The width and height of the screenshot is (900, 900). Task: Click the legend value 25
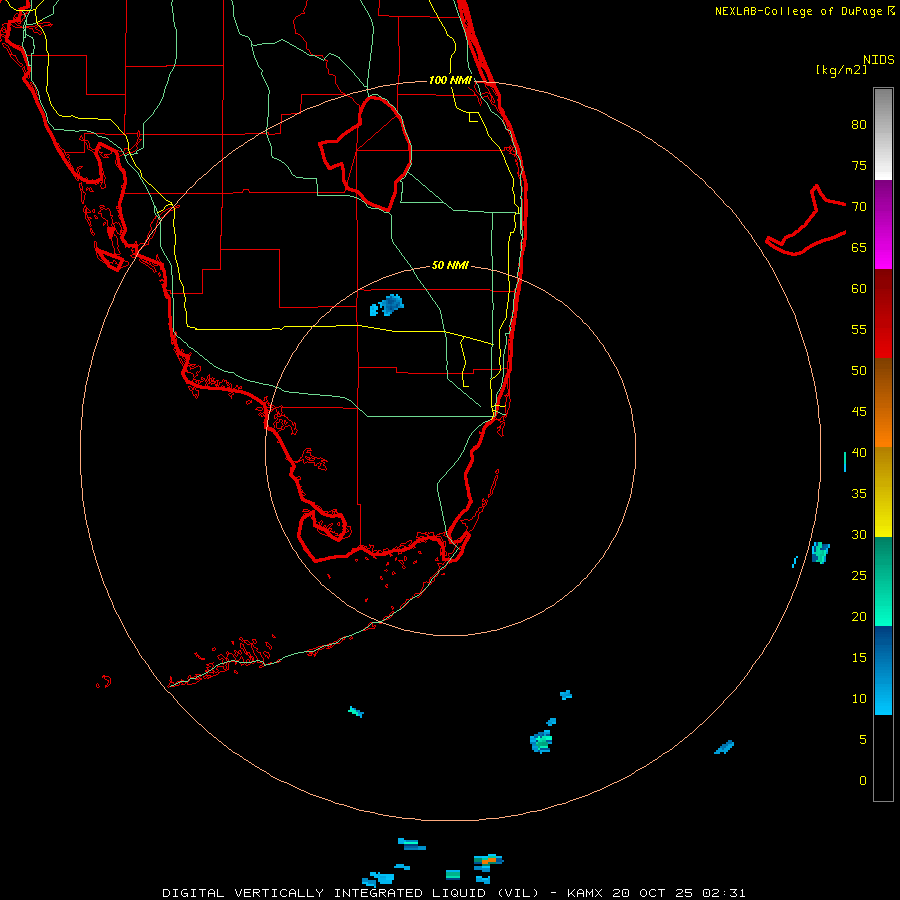(x=859, y=576)
